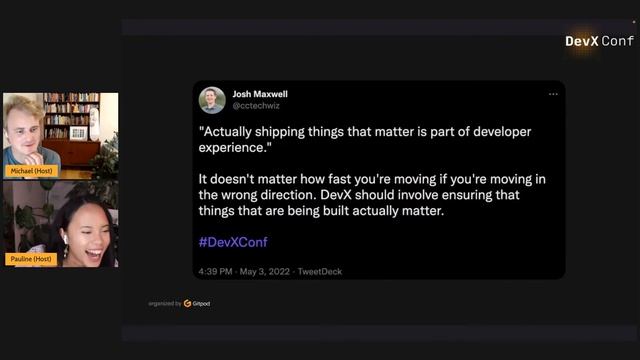Click the orange Gitpod G logo icon
Image resolution: width=640 pixels, height=360 pixels.
click(187, 303)
